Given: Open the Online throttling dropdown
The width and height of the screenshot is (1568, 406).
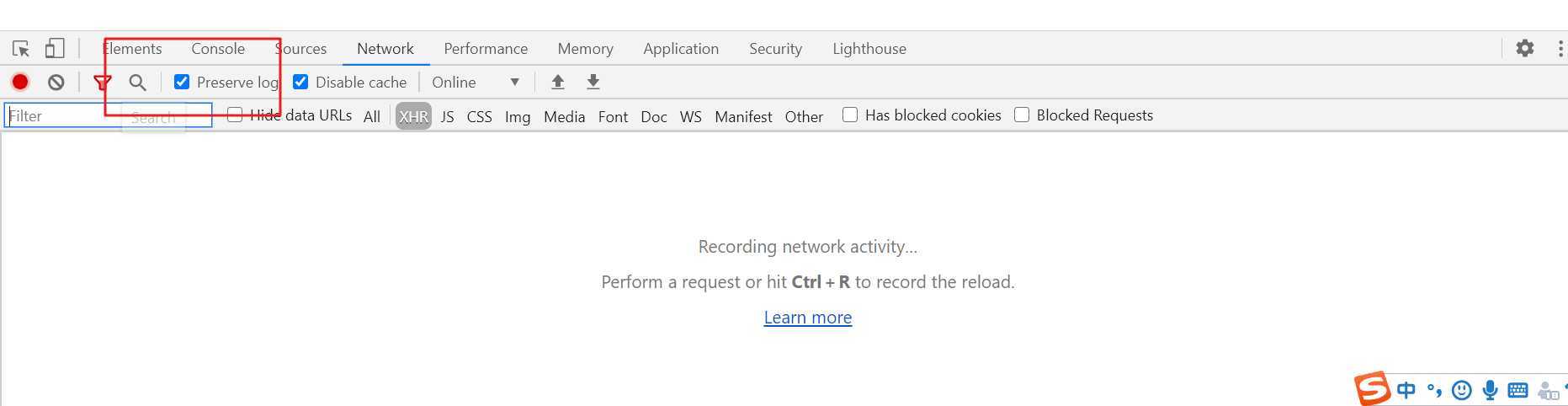Looking at the screenshot, I should [476, 82].
